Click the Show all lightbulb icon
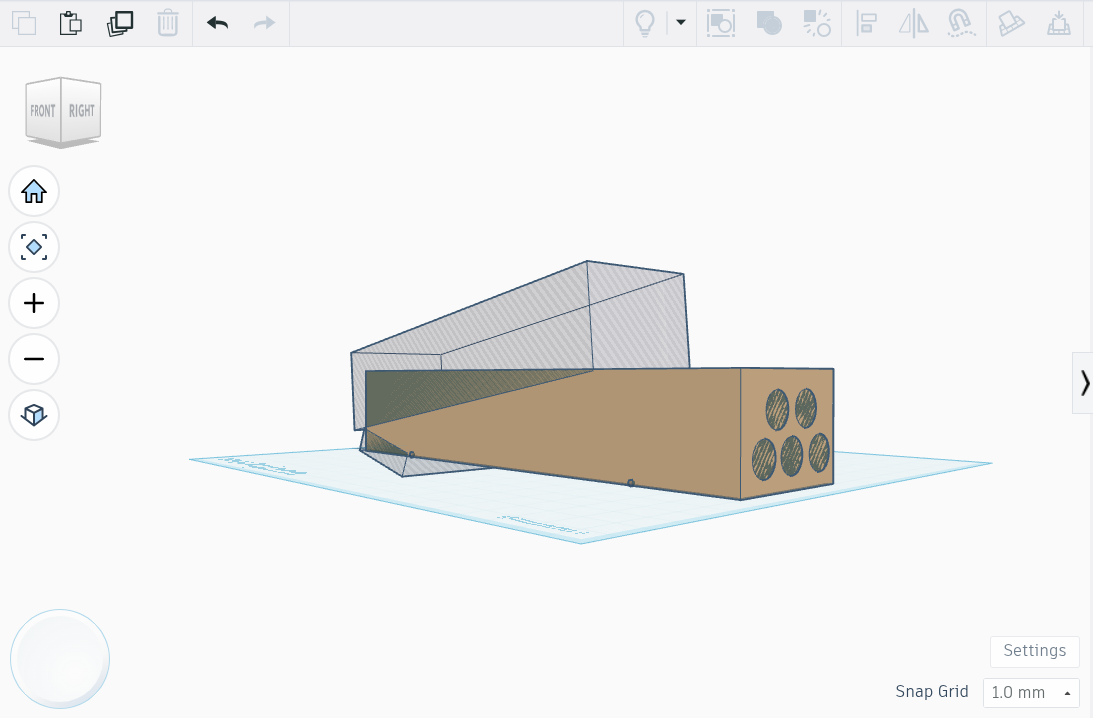Screen dimensions: 1093x718 (x=645, y=23)
